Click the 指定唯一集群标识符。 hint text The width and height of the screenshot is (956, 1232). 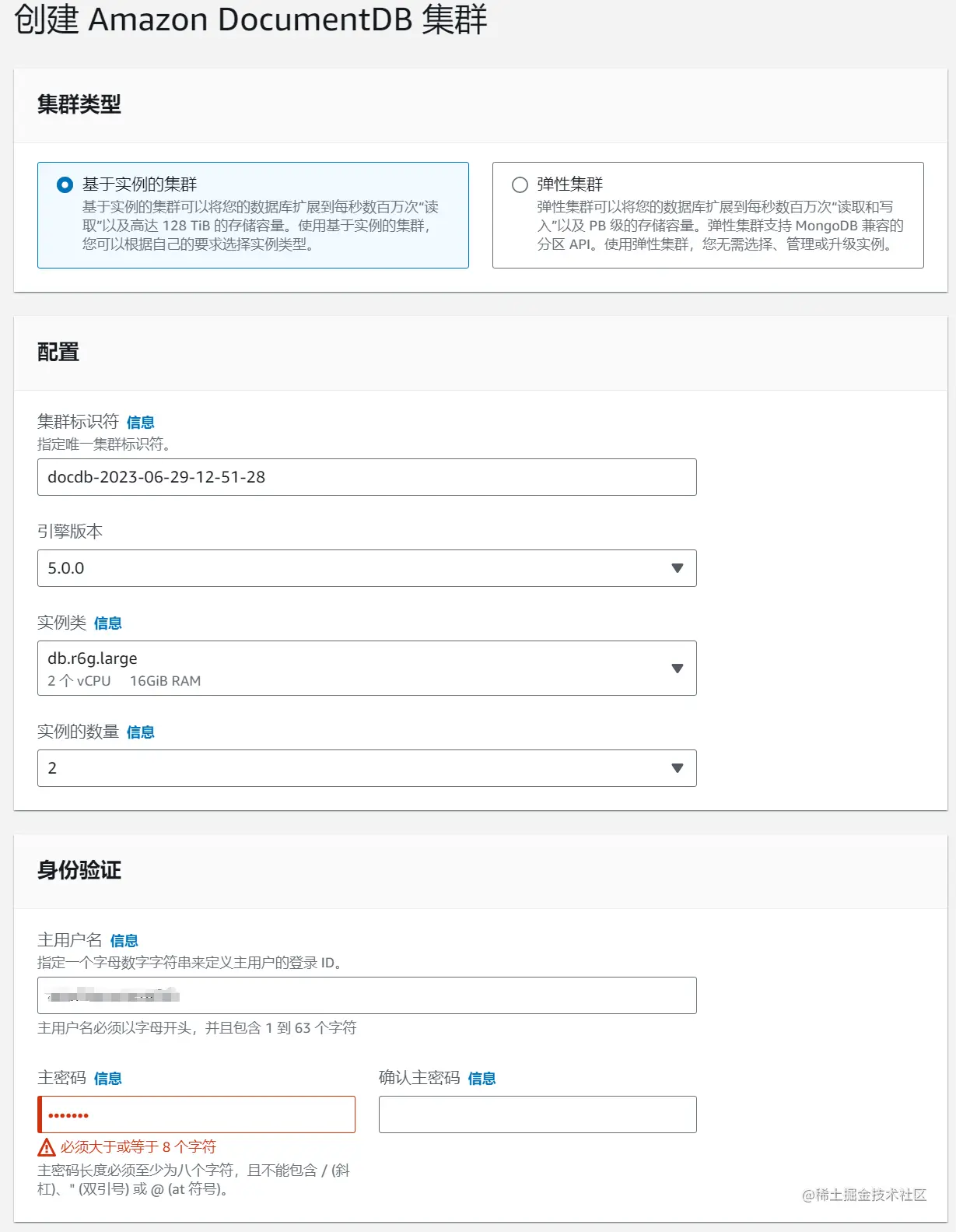pos(104,444)
